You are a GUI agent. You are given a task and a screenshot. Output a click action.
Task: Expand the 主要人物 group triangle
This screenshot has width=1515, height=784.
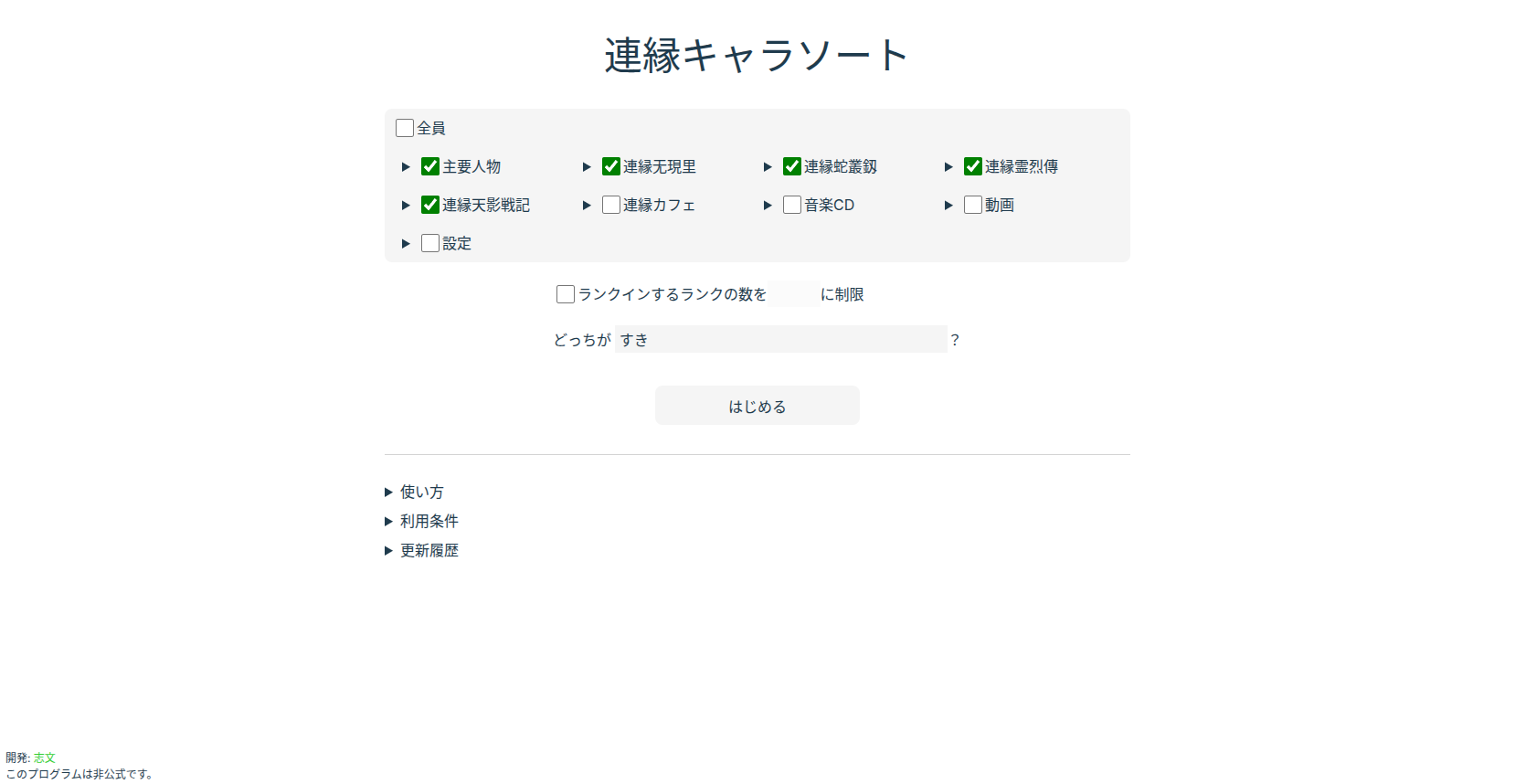point(406,167)
